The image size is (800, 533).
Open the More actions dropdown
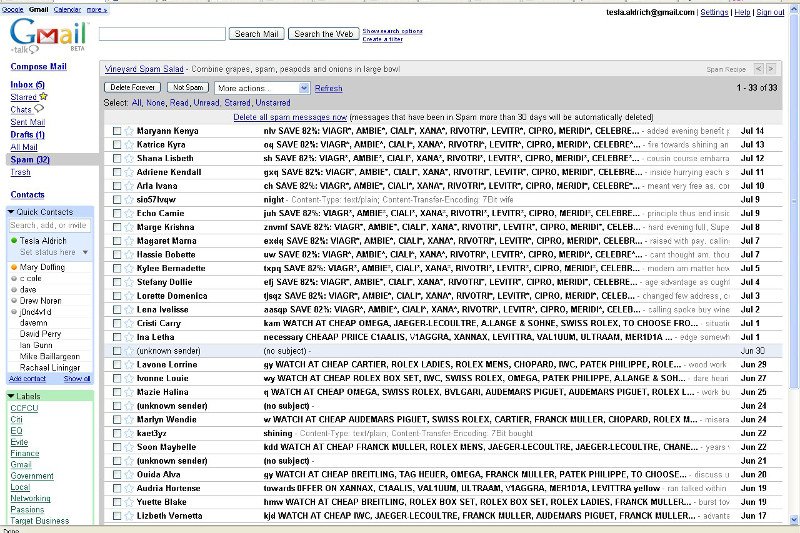point(261,88)
